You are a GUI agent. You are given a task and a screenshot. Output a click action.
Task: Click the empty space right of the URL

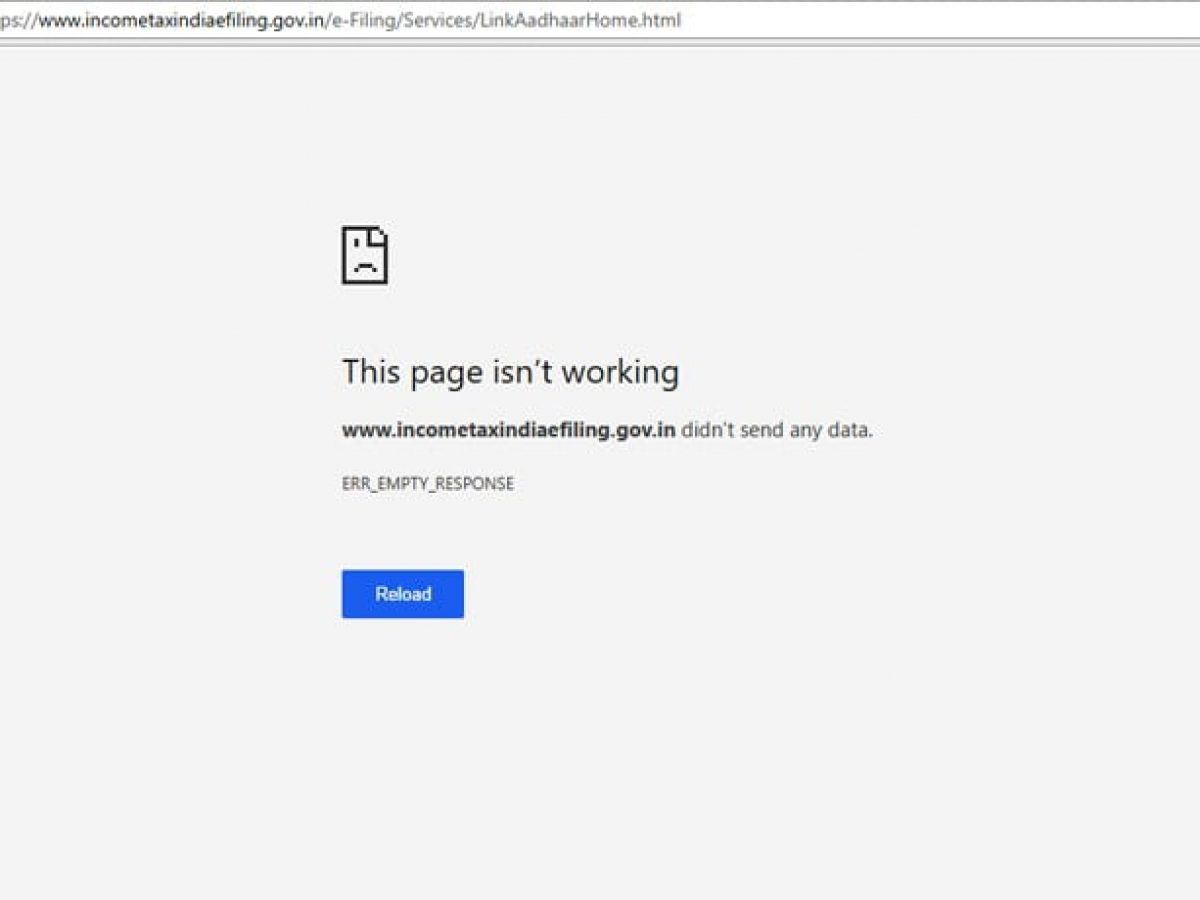point(940,20)
